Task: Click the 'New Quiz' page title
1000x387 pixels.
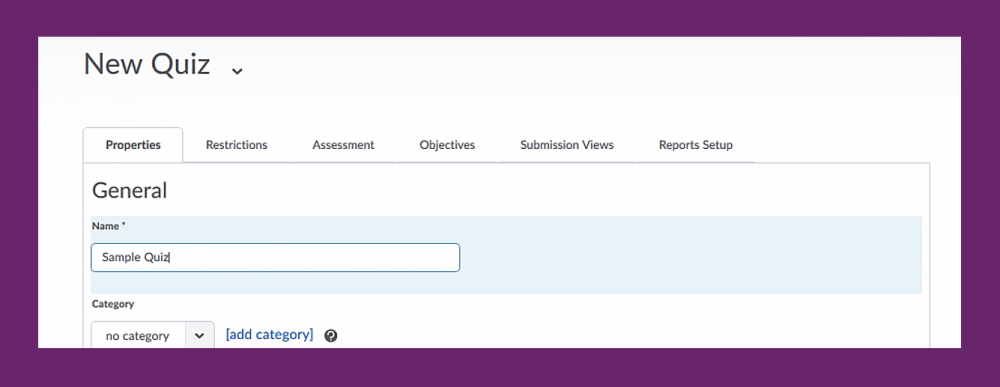Action: click(147, 64)
